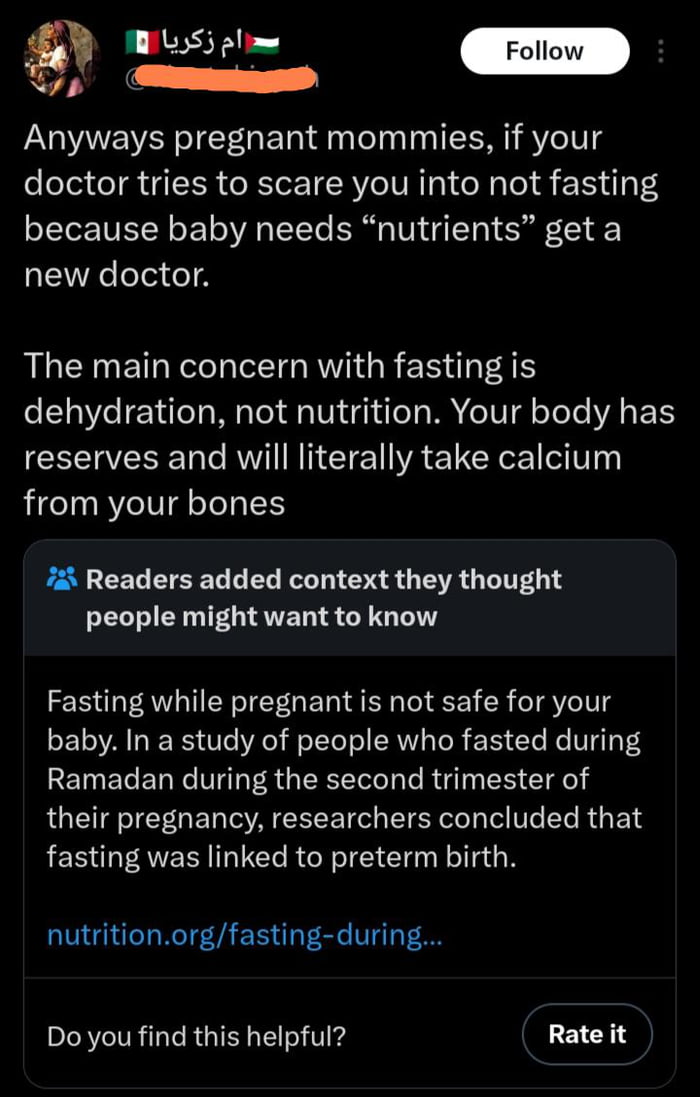
Task: Click the Community Notes people icon
Action: pos(61,579)
